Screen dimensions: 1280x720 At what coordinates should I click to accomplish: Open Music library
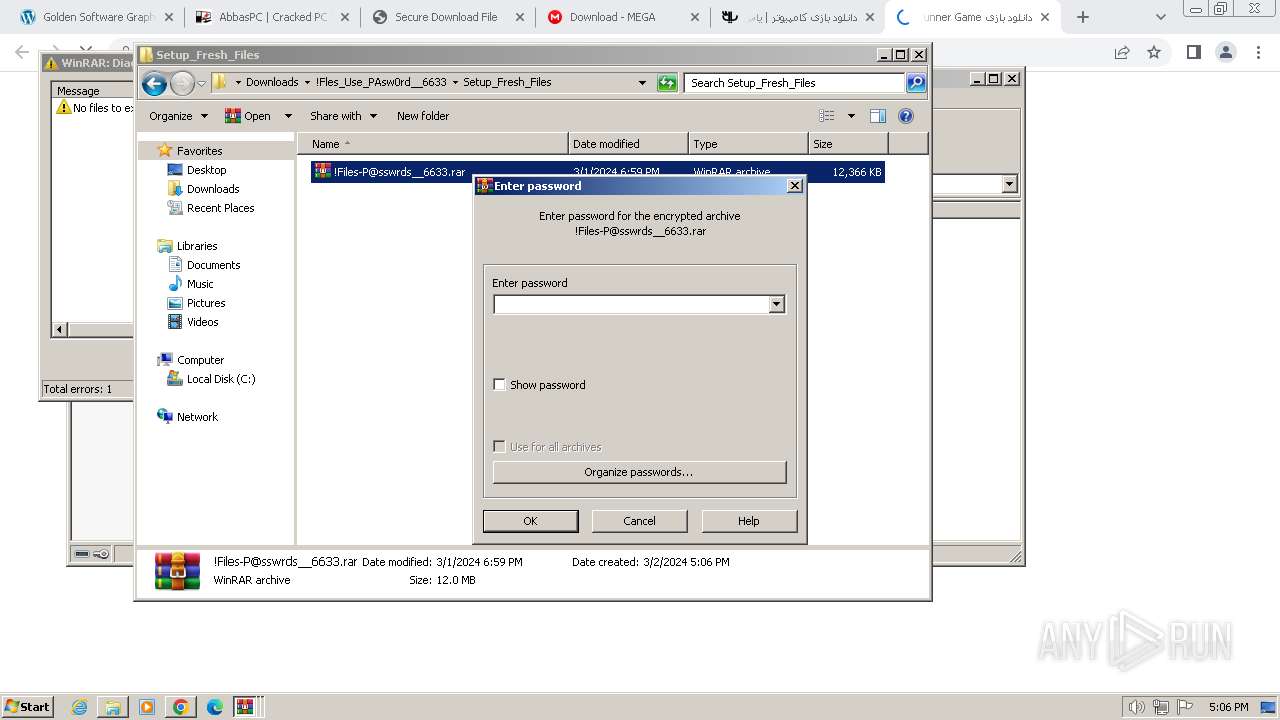[200, 284]
